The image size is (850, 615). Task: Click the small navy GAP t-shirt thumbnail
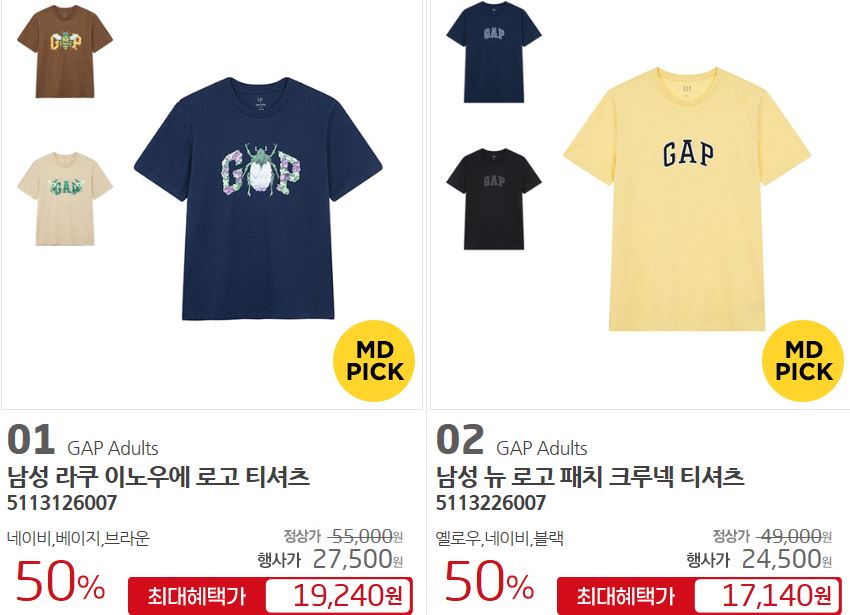click(x=494, y=52)
